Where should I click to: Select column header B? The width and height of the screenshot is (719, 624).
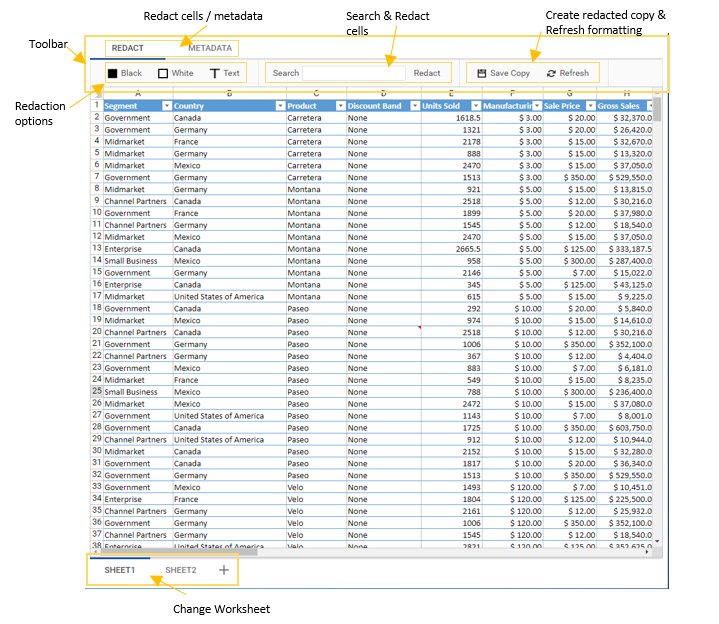coord(229,93)
